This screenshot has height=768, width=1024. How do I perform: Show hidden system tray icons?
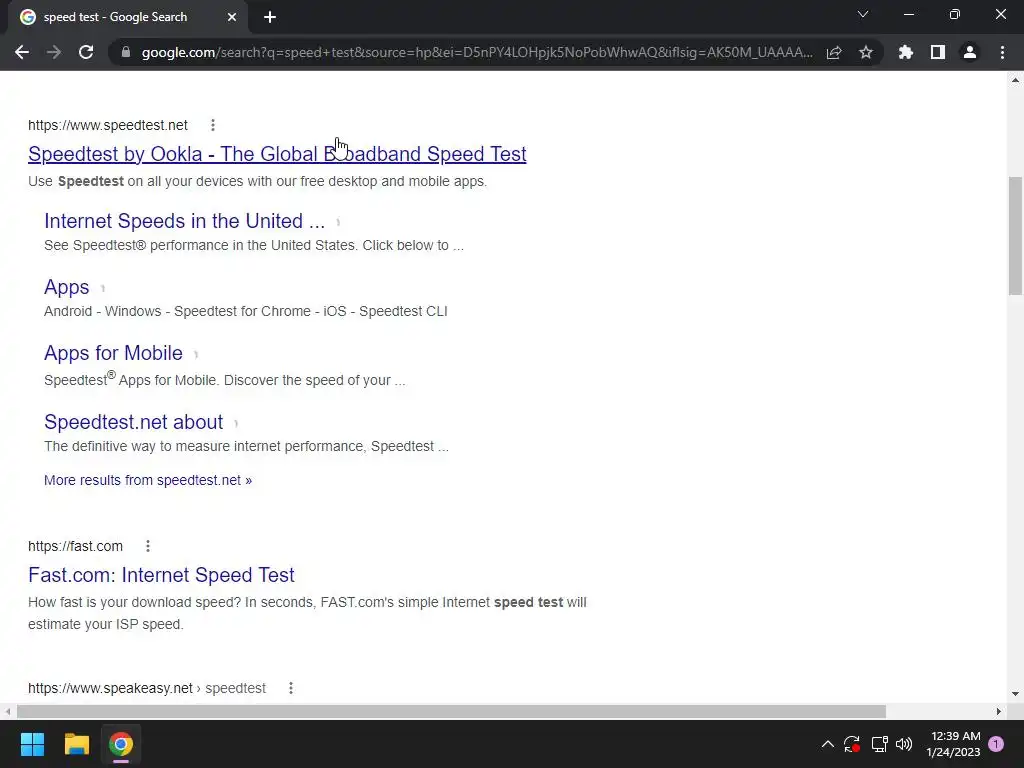click(827, 744)
